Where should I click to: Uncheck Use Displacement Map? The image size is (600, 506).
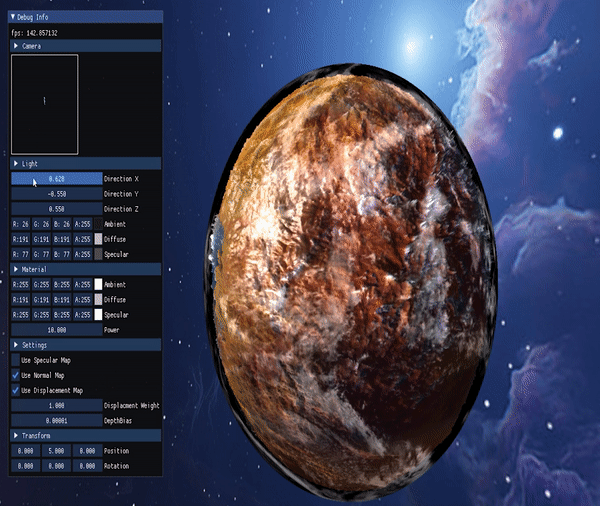tap(15, 390)
